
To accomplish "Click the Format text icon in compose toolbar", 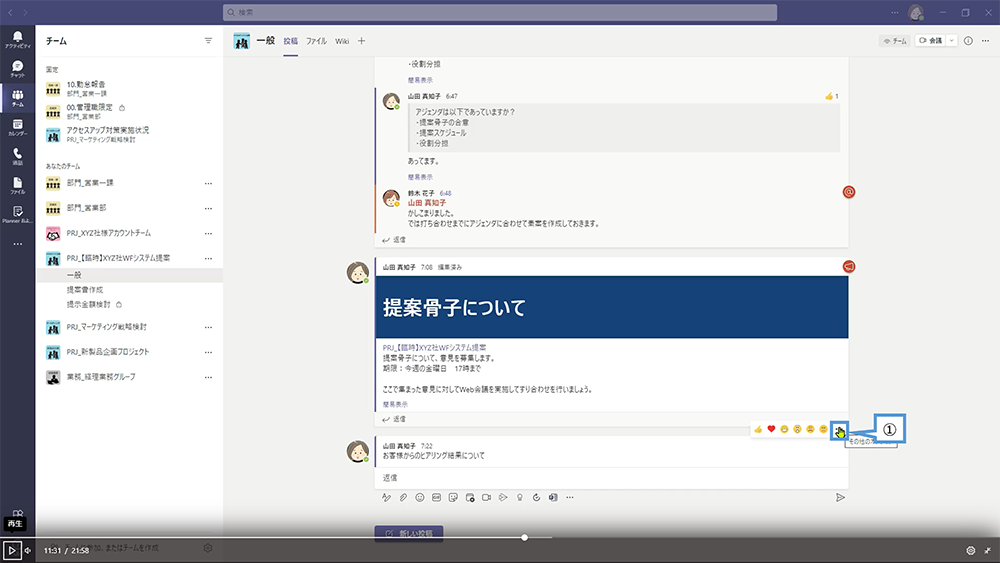I will pos(386,497).
